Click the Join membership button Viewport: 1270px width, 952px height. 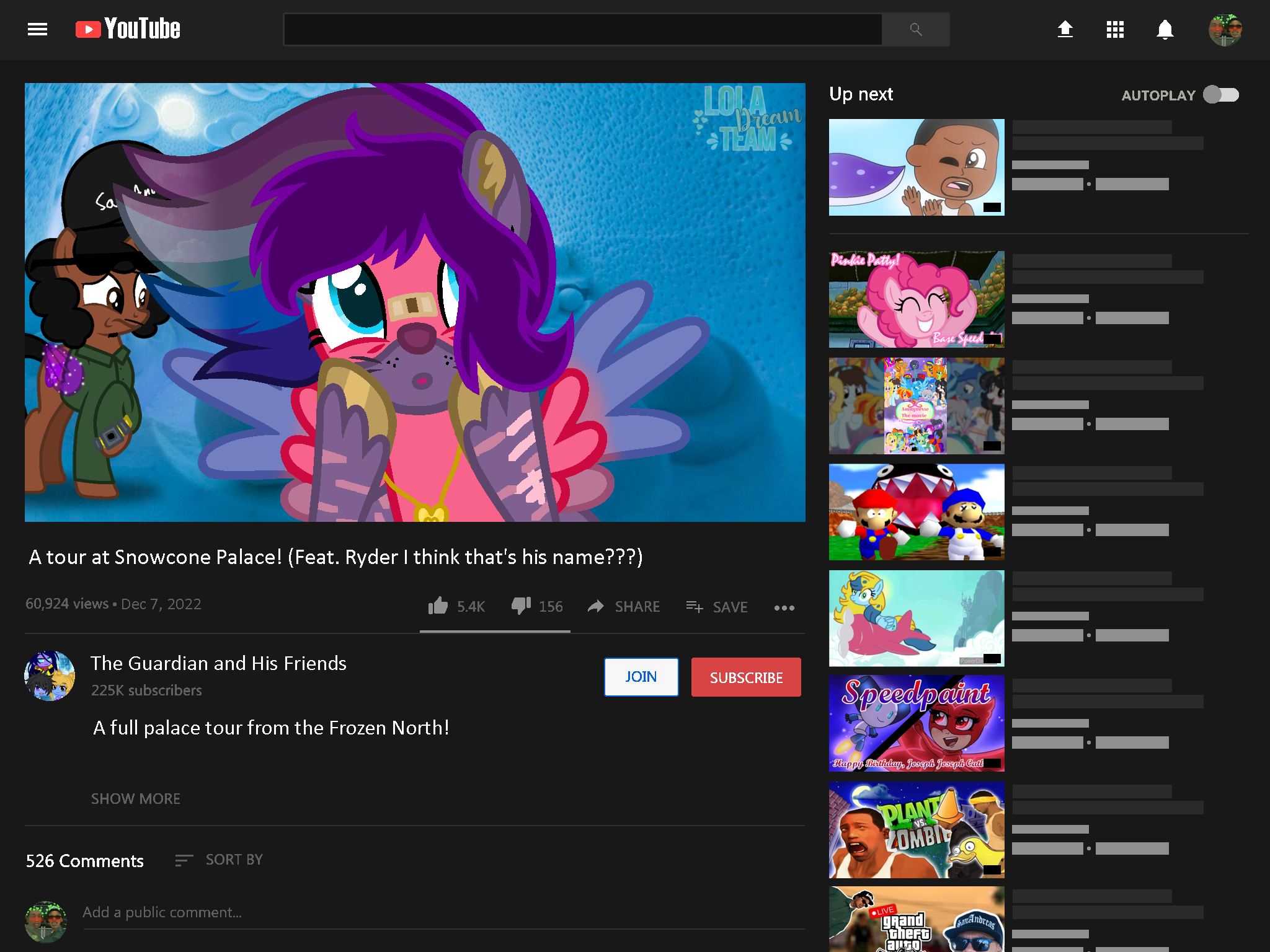tap(641, 677)
